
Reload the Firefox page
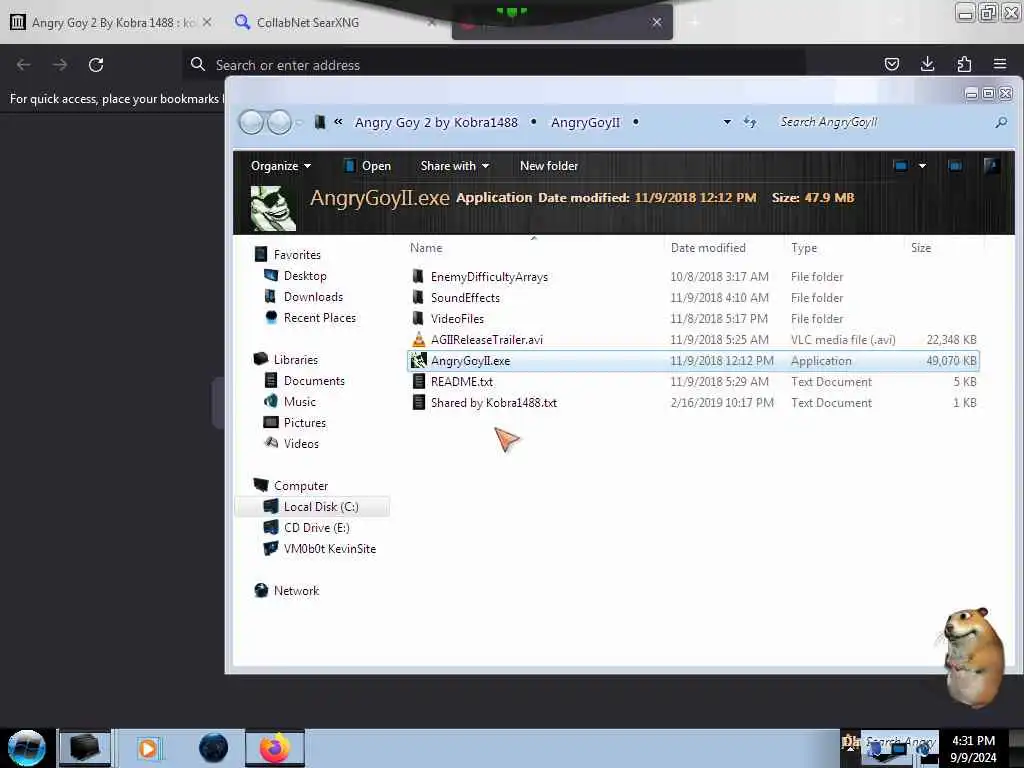coord(96,65)
